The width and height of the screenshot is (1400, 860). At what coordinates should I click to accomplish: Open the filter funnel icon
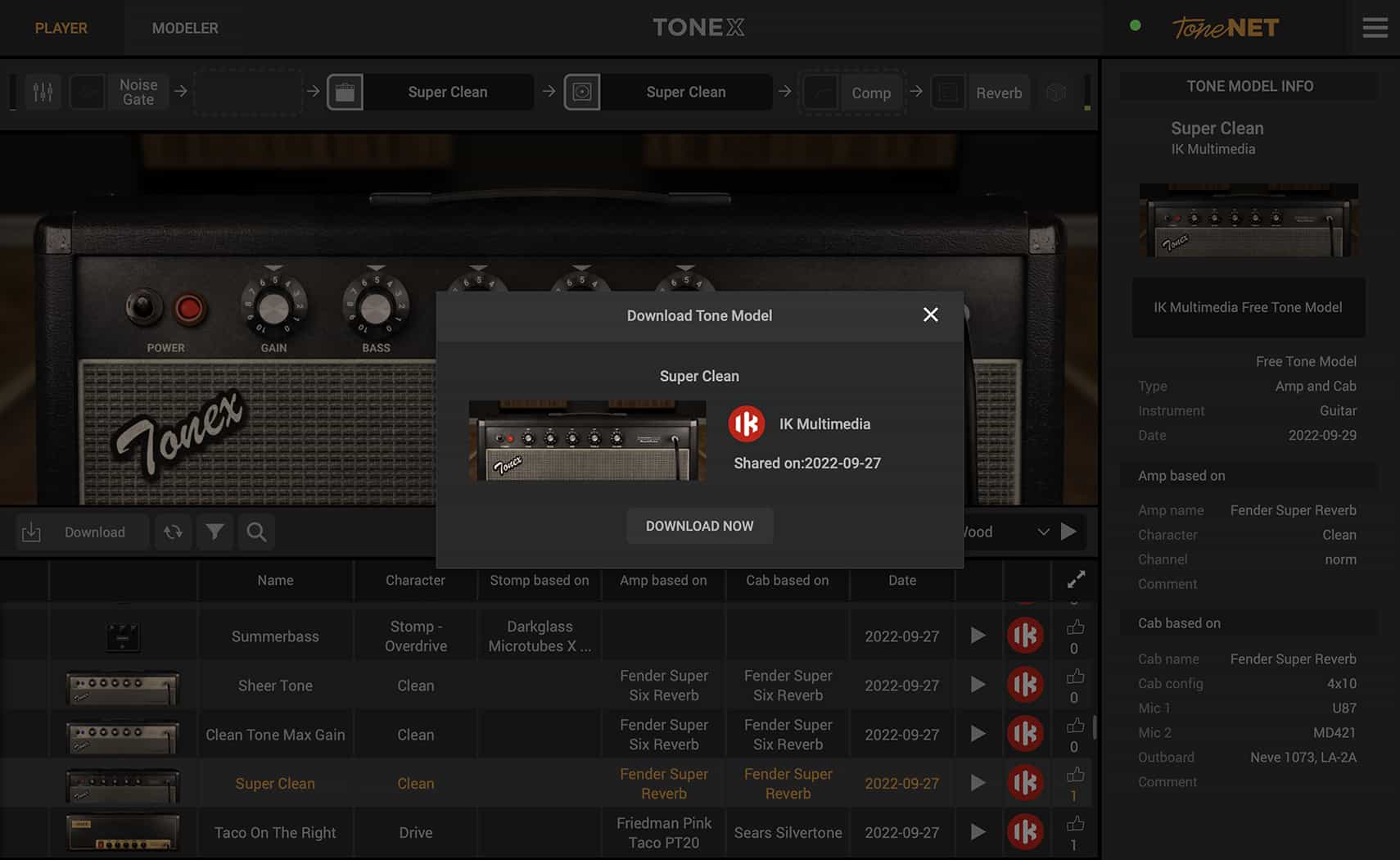[215, 532]
